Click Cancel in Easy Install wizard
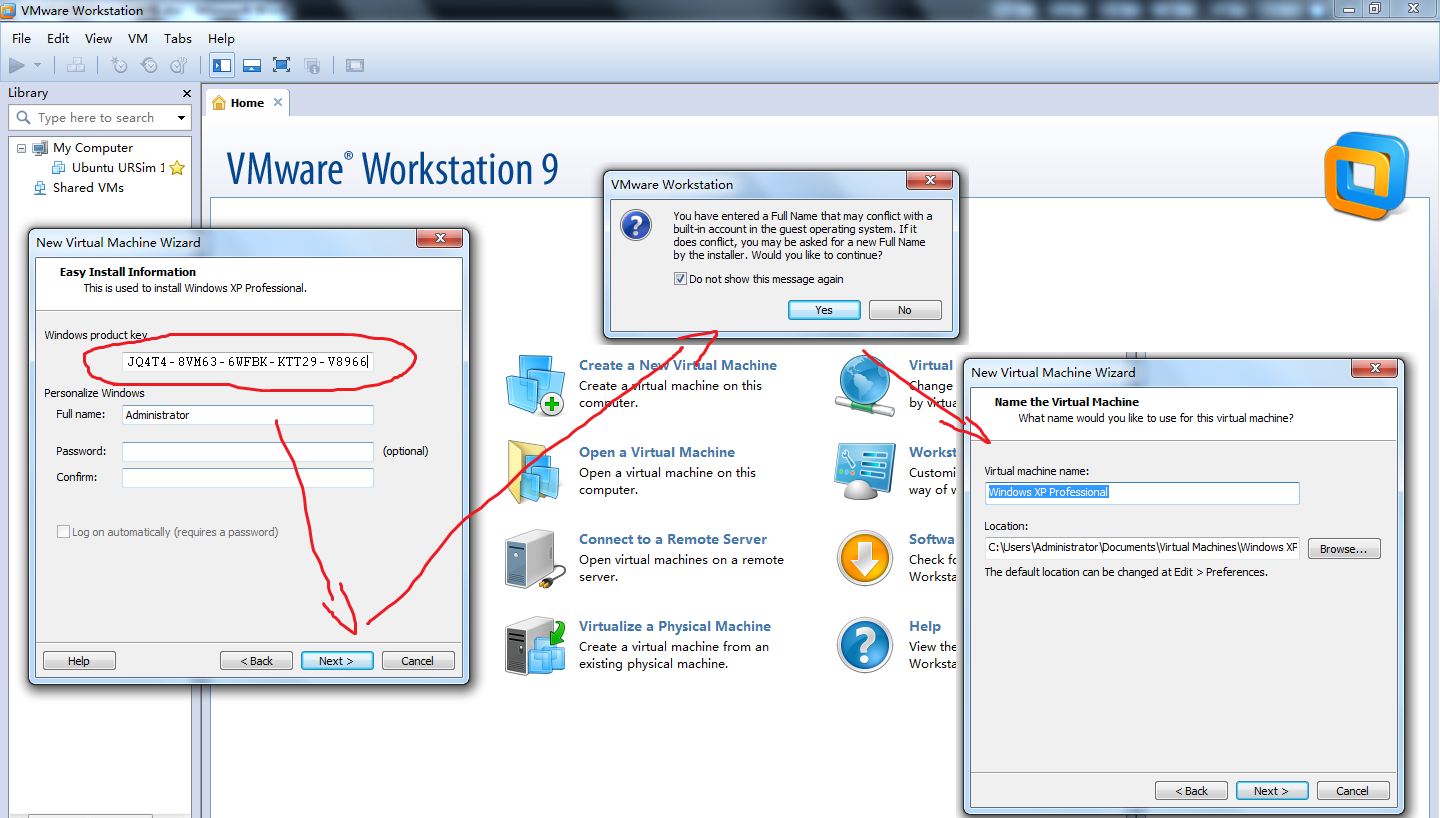 (x=418, y=661)
